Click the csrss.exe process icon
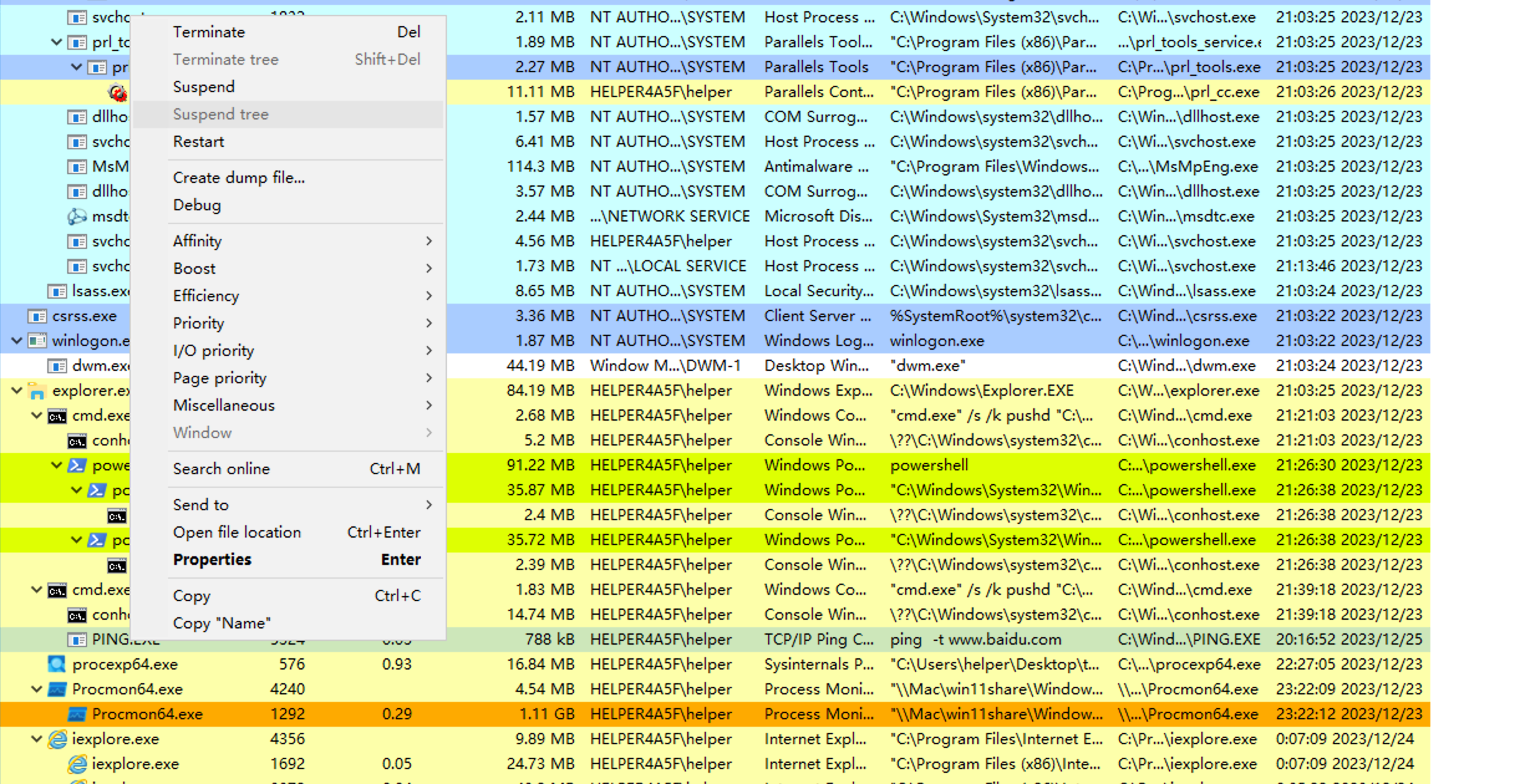The height and width of the screenshot is (784, 1520). (x=37, y=316)
